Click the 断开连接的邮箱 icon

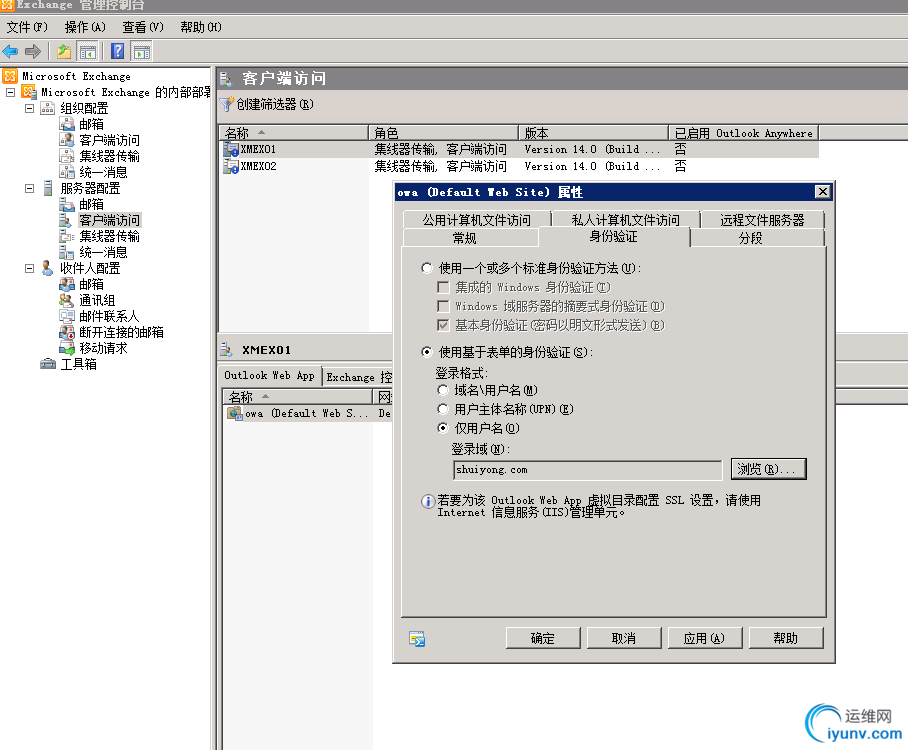point(67,332)
